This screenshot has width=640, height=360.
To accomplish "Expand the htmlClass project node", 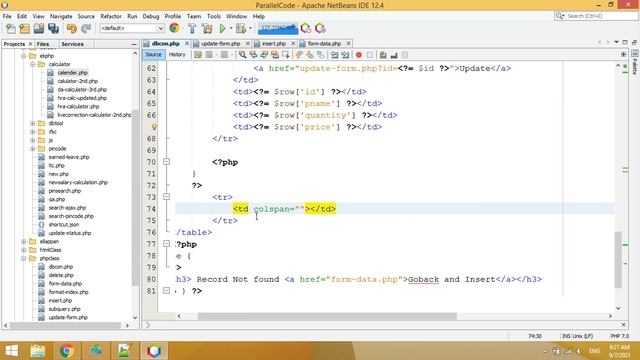I will point(24,250).
